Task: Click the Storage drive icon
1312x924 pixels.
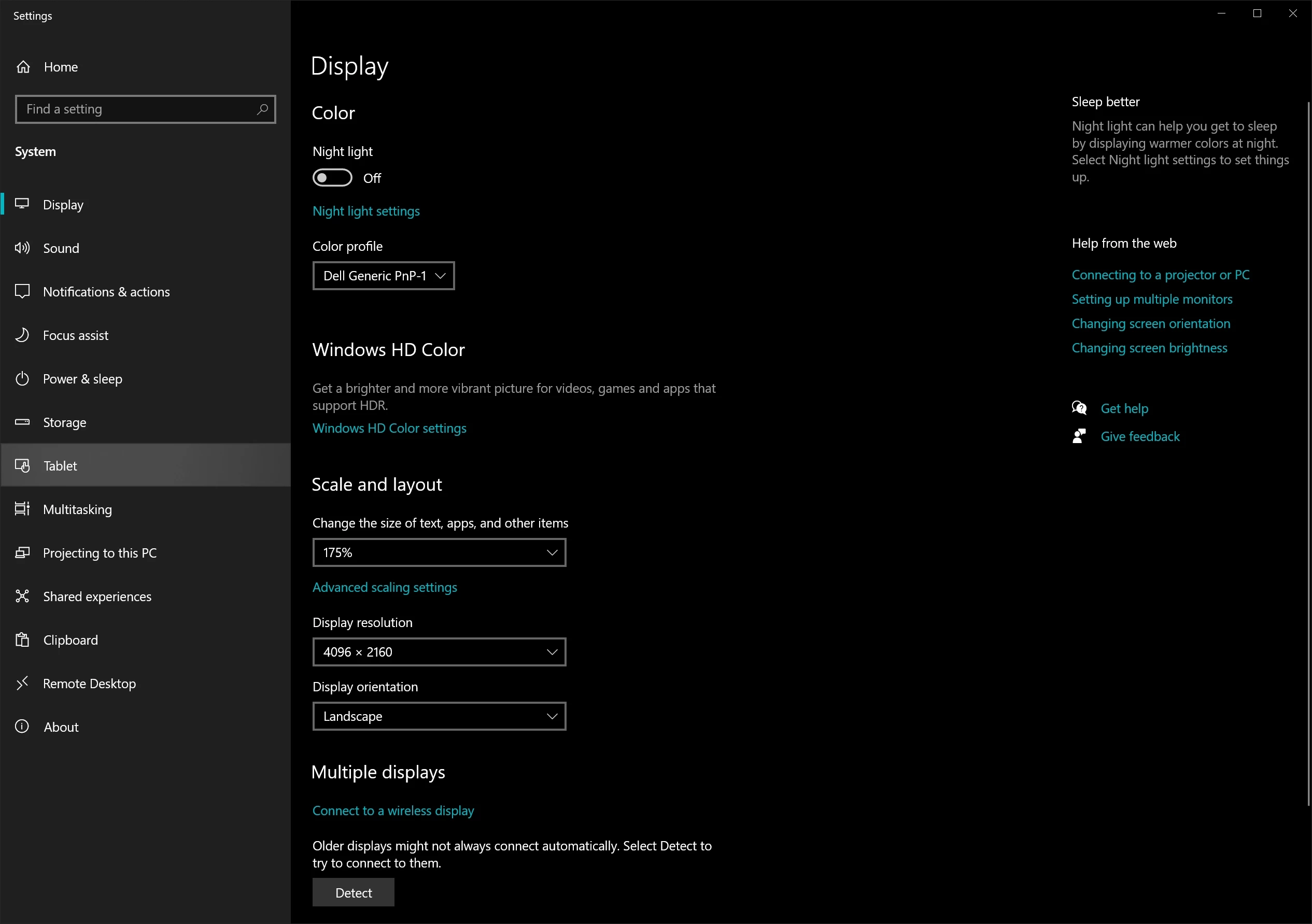Action: pos(22,422)
